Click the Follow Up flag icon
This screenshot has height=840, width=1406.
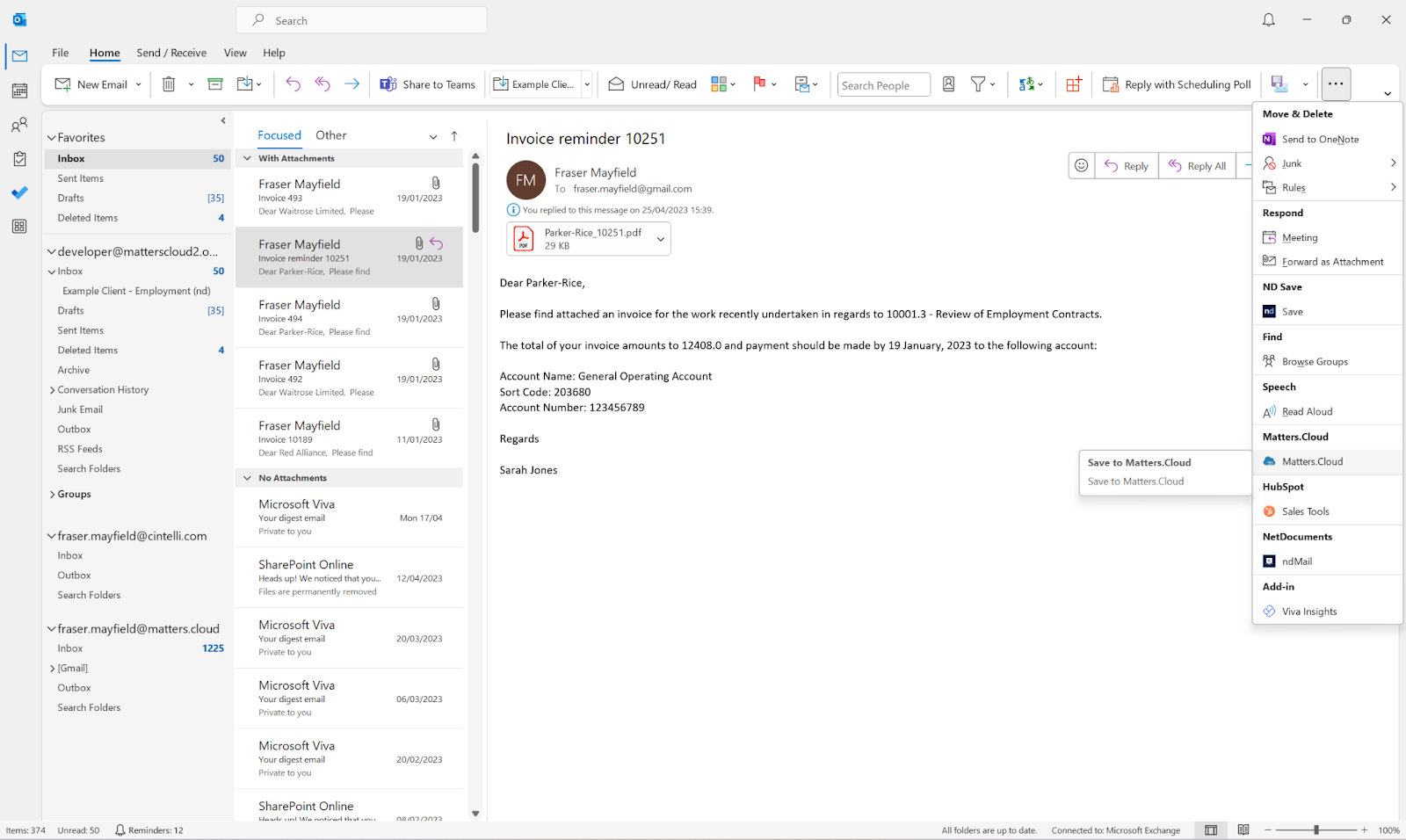[759, 84]
